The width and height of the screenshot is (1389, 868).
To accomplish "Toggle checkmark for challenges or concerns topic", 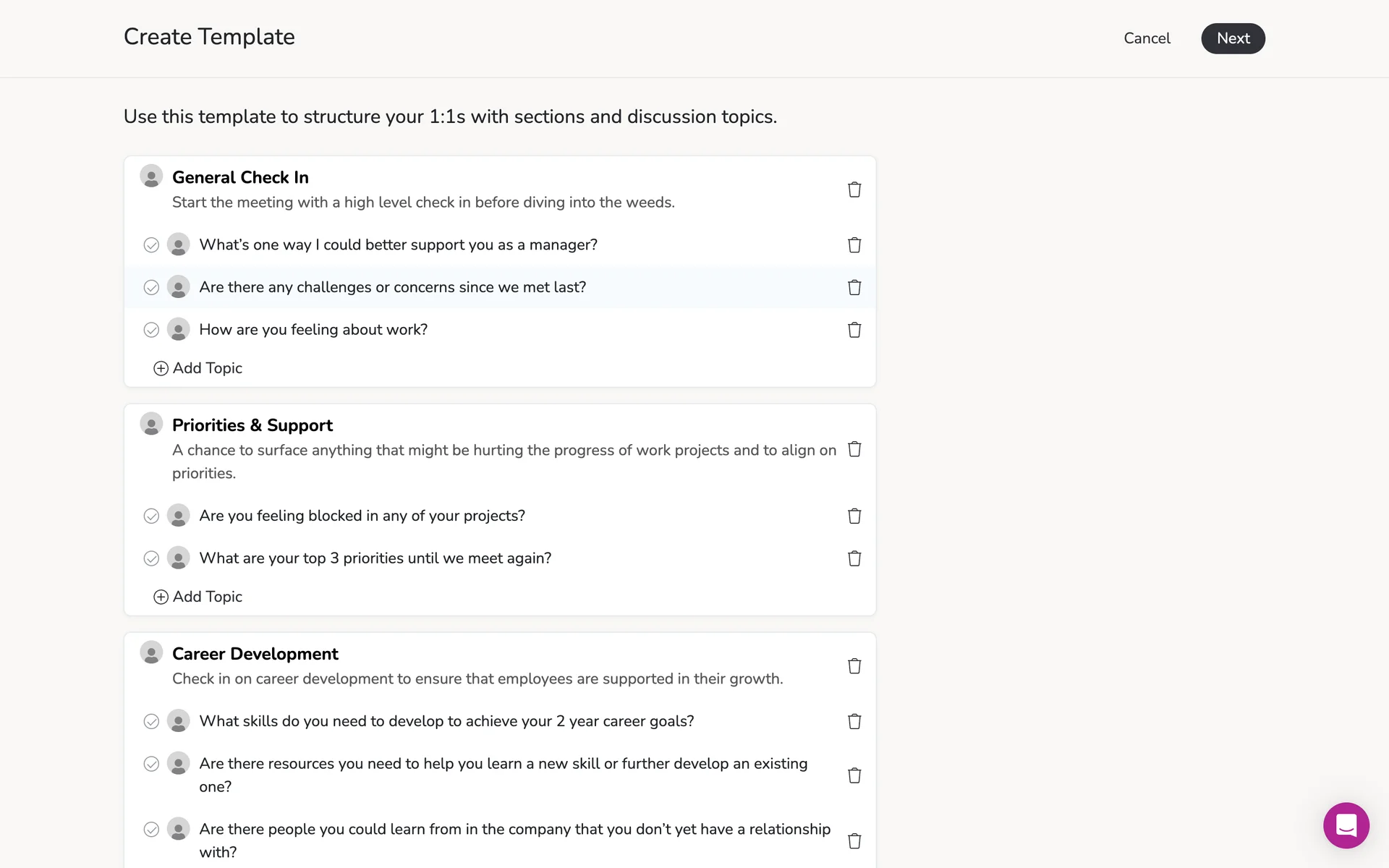I will [x=151, y=288].
